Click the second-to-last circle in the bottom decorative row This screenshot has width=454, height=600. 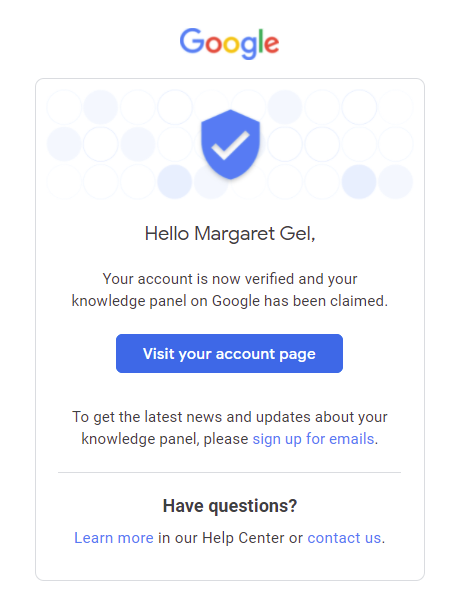point(359,182)
